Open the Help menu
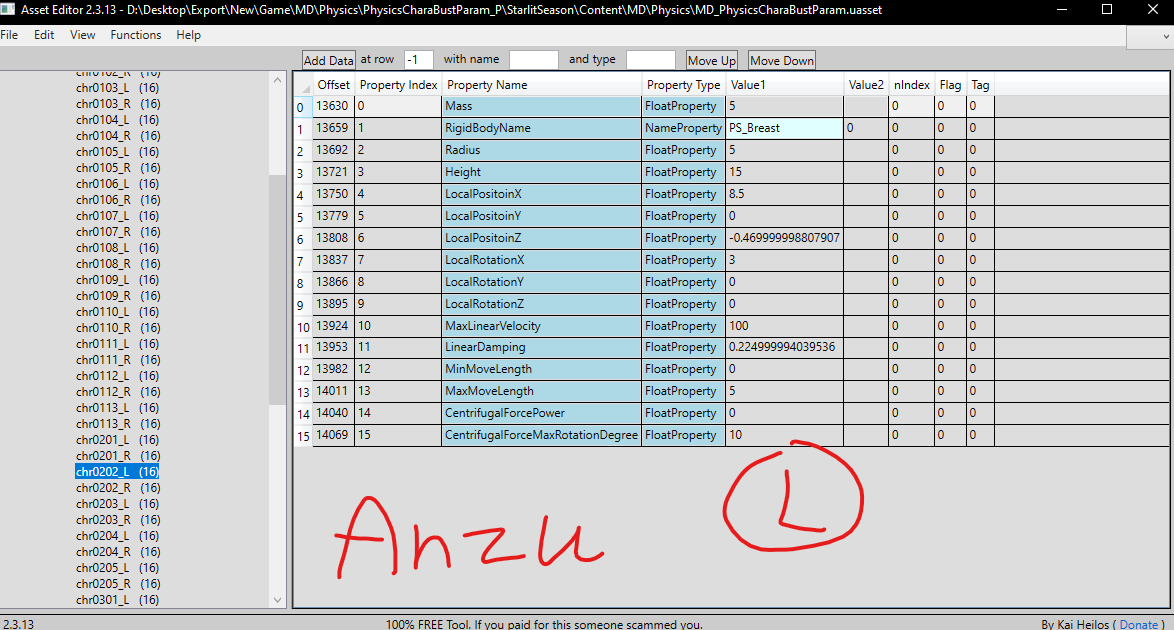The height and width of the screenshot is (630, 1174). [x=189, y=35]
